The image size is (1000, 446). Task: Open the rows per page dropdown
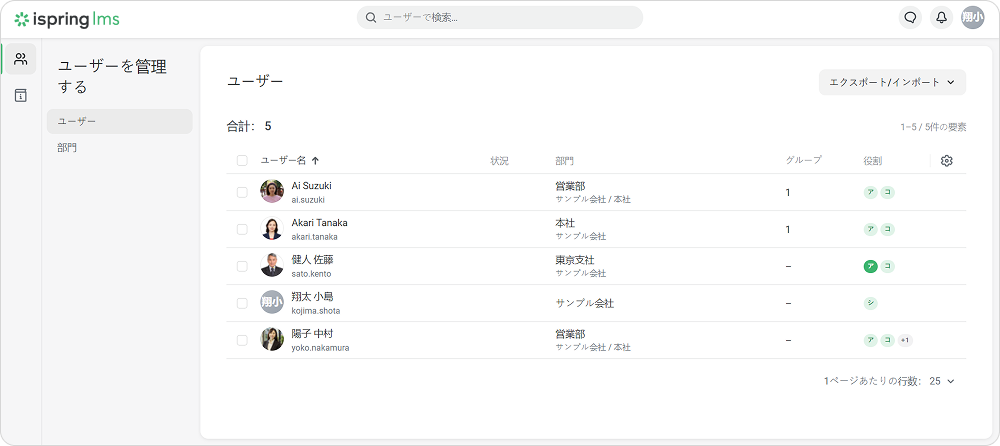(942, 381)
